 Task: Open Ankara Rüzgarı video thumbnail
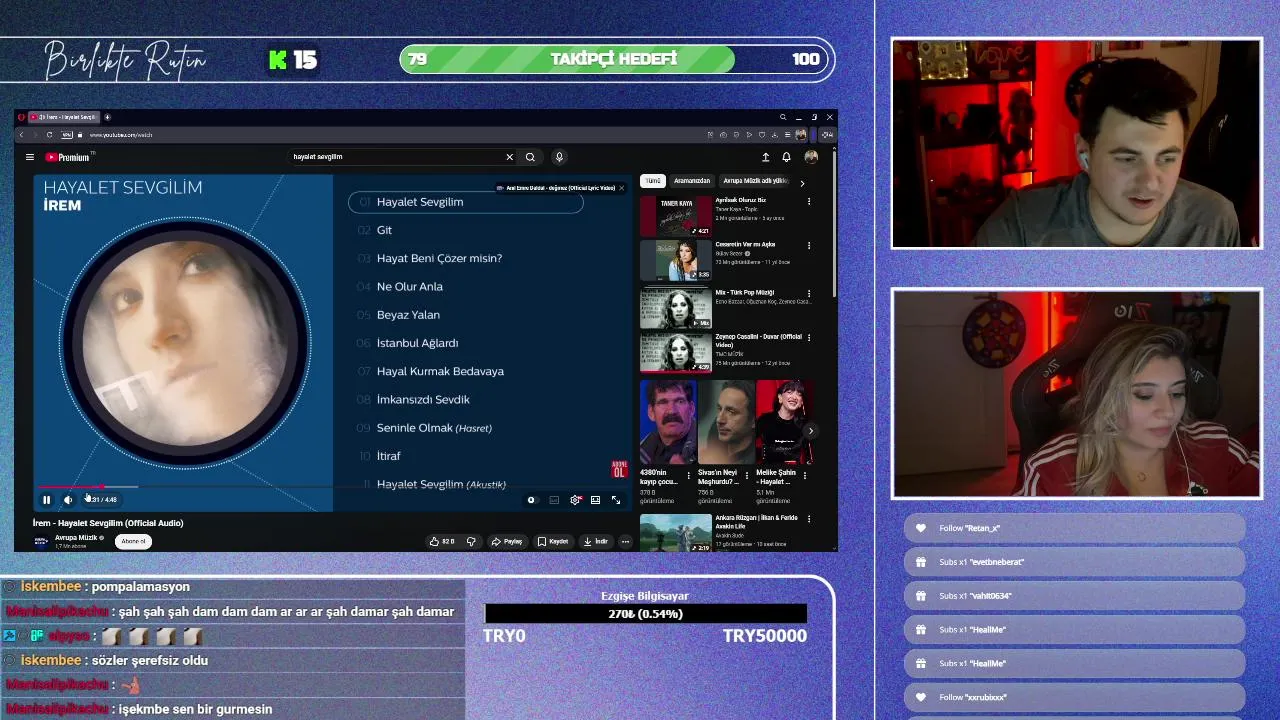[x=675, y=533]
